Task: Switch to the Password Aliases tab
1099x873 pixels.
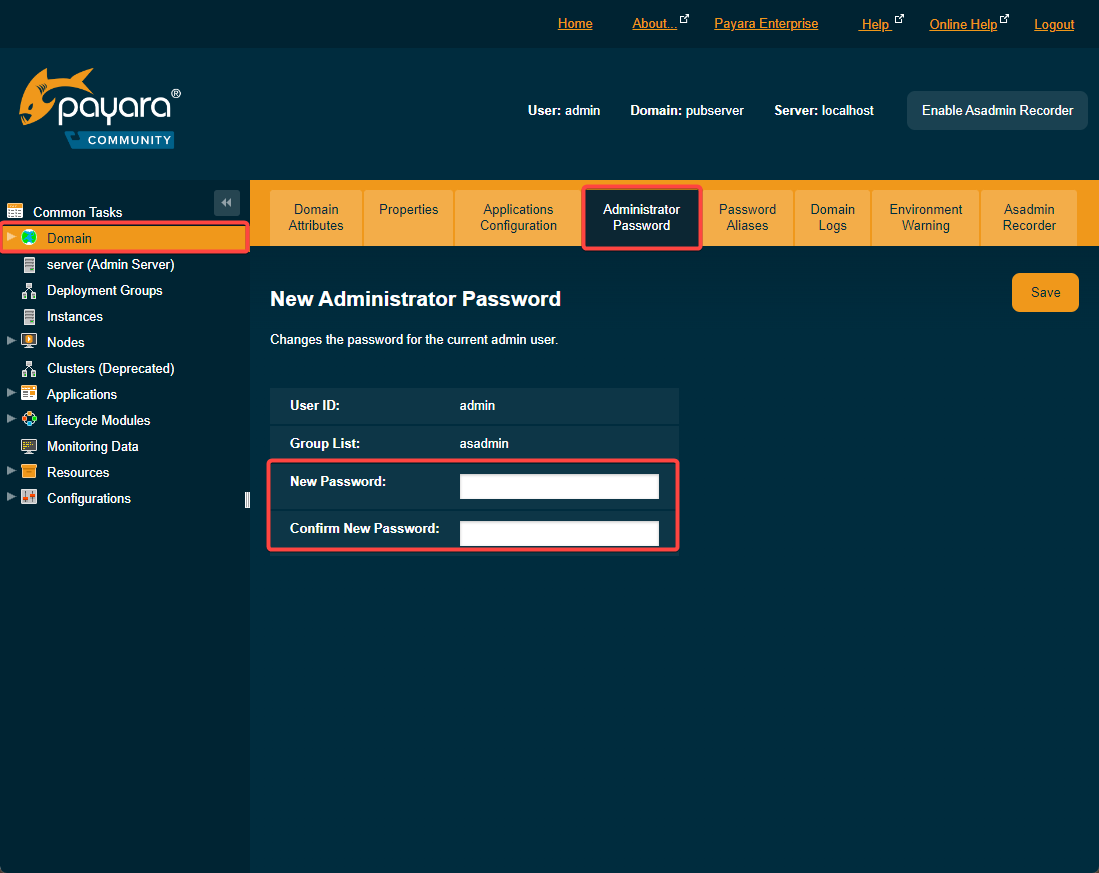Action: pos(747,217)
